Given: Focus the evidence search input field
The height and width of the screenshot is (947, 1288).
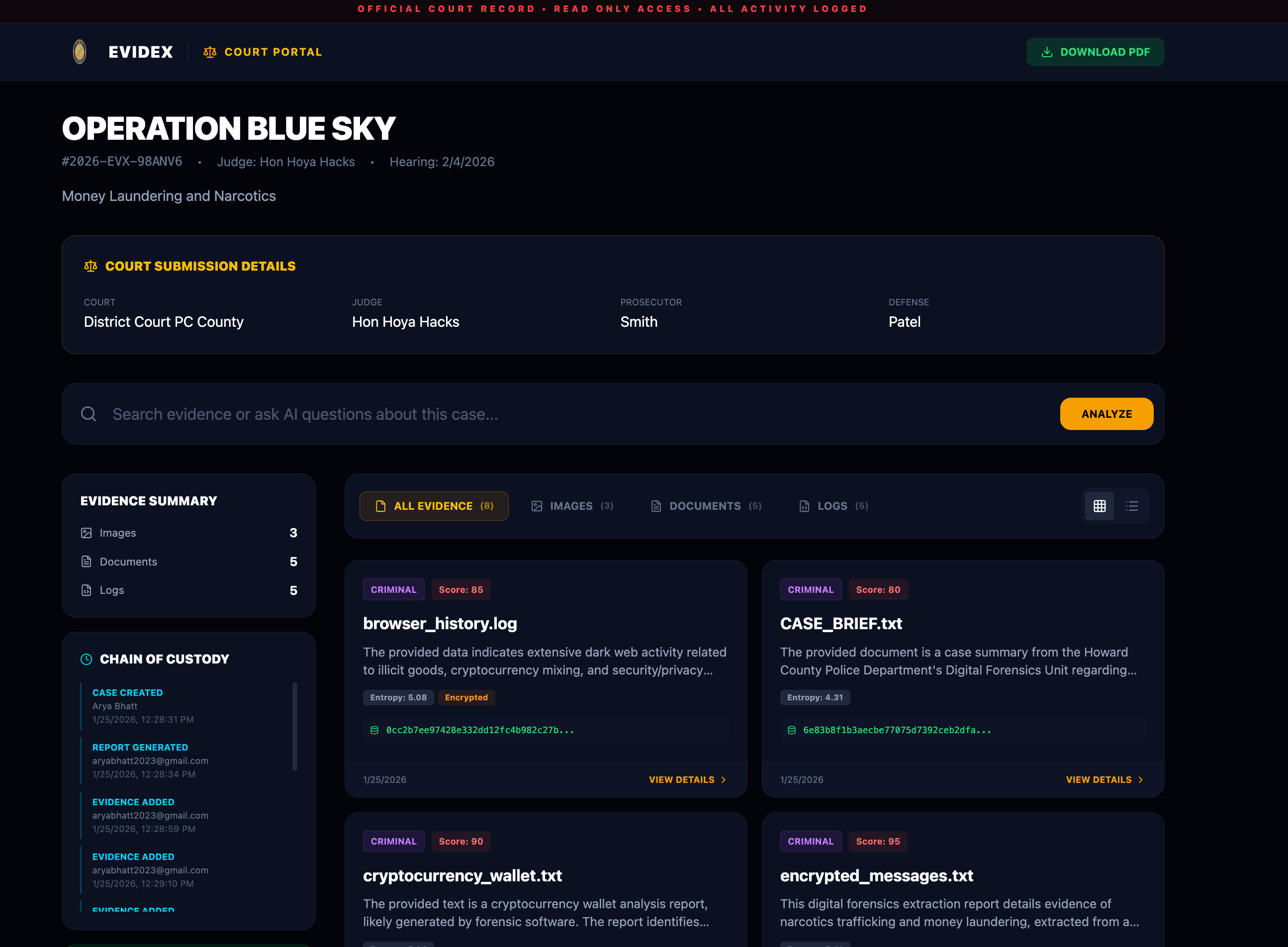Looking at the screenshot, I should (573, 414).
